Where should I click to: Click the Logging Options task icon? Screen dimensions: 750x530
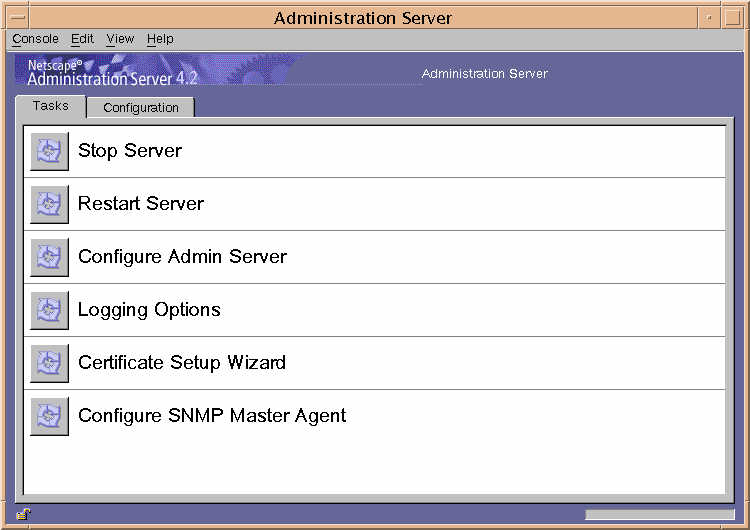click(49, 310)
